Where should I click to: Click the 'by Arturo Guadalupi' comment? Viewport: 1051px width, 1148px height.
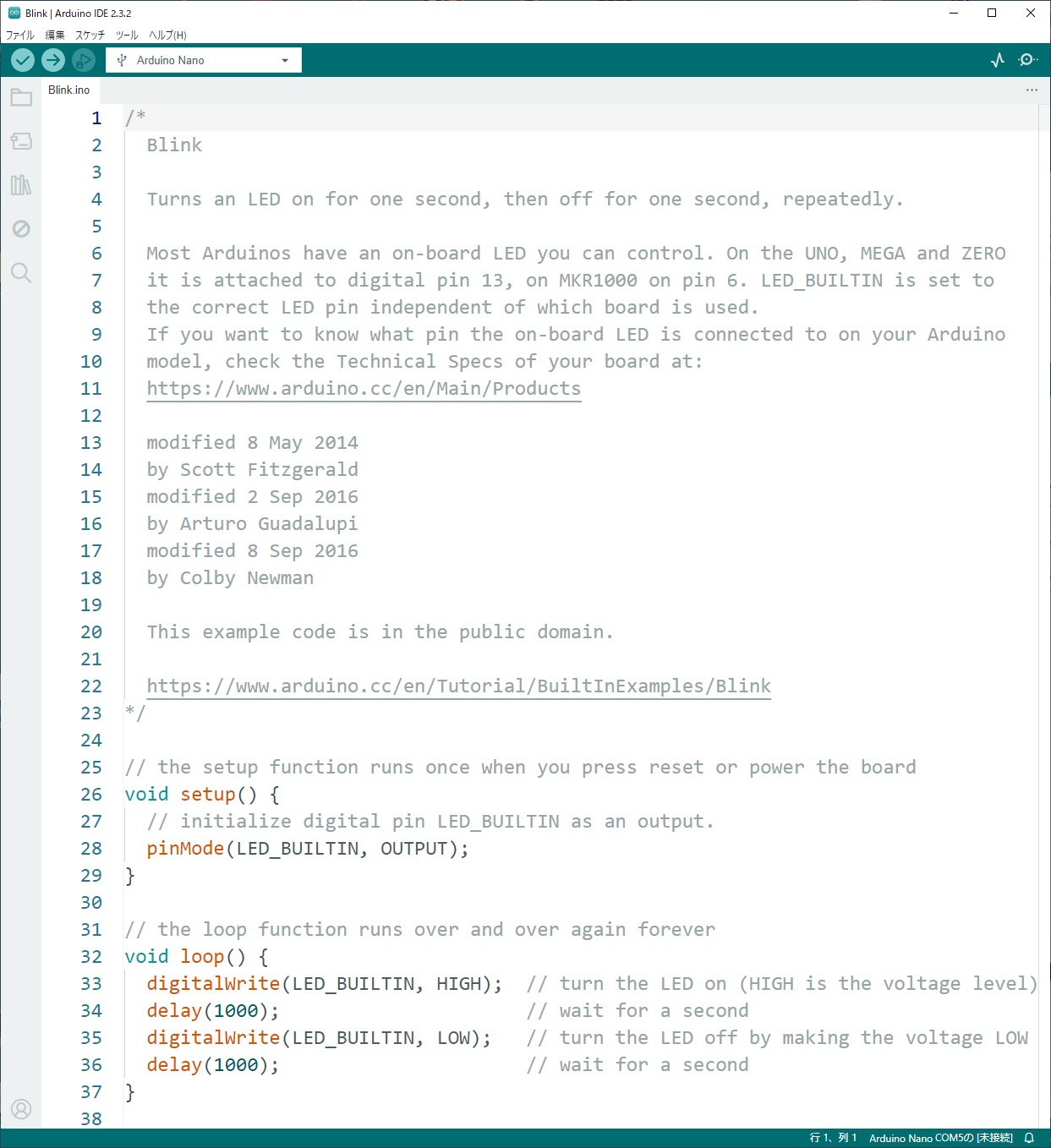[252, 523]
